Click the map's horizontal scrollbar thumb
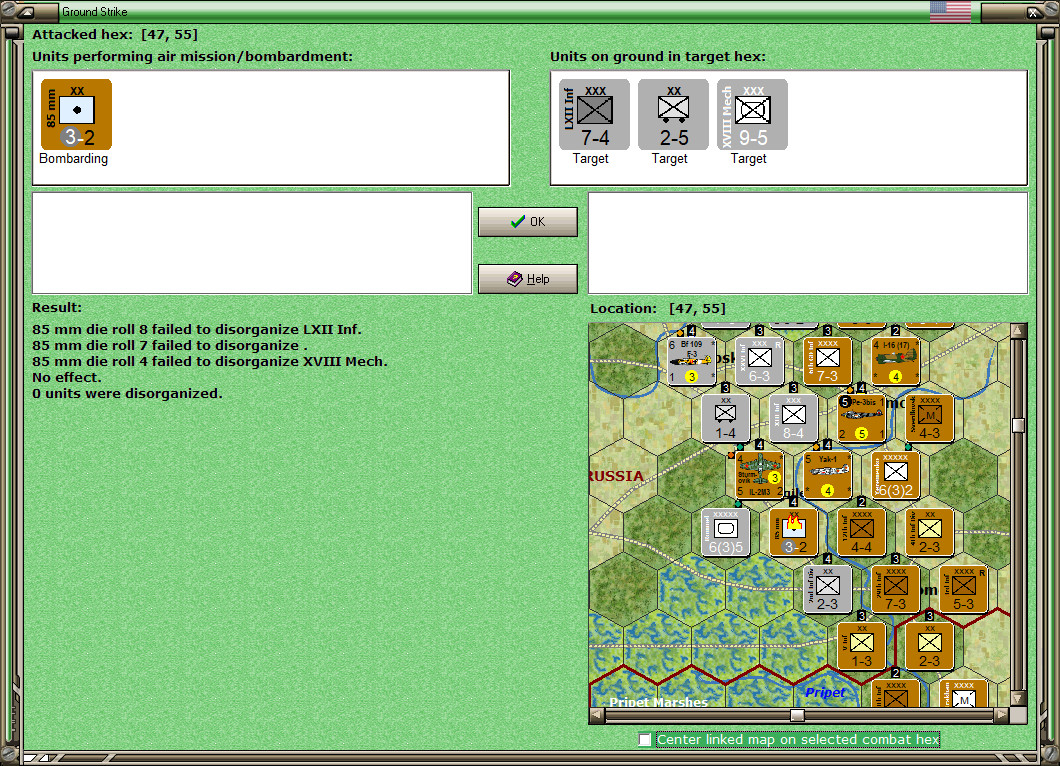Screen dimensions: 1060x766 [x=798, y=715]
